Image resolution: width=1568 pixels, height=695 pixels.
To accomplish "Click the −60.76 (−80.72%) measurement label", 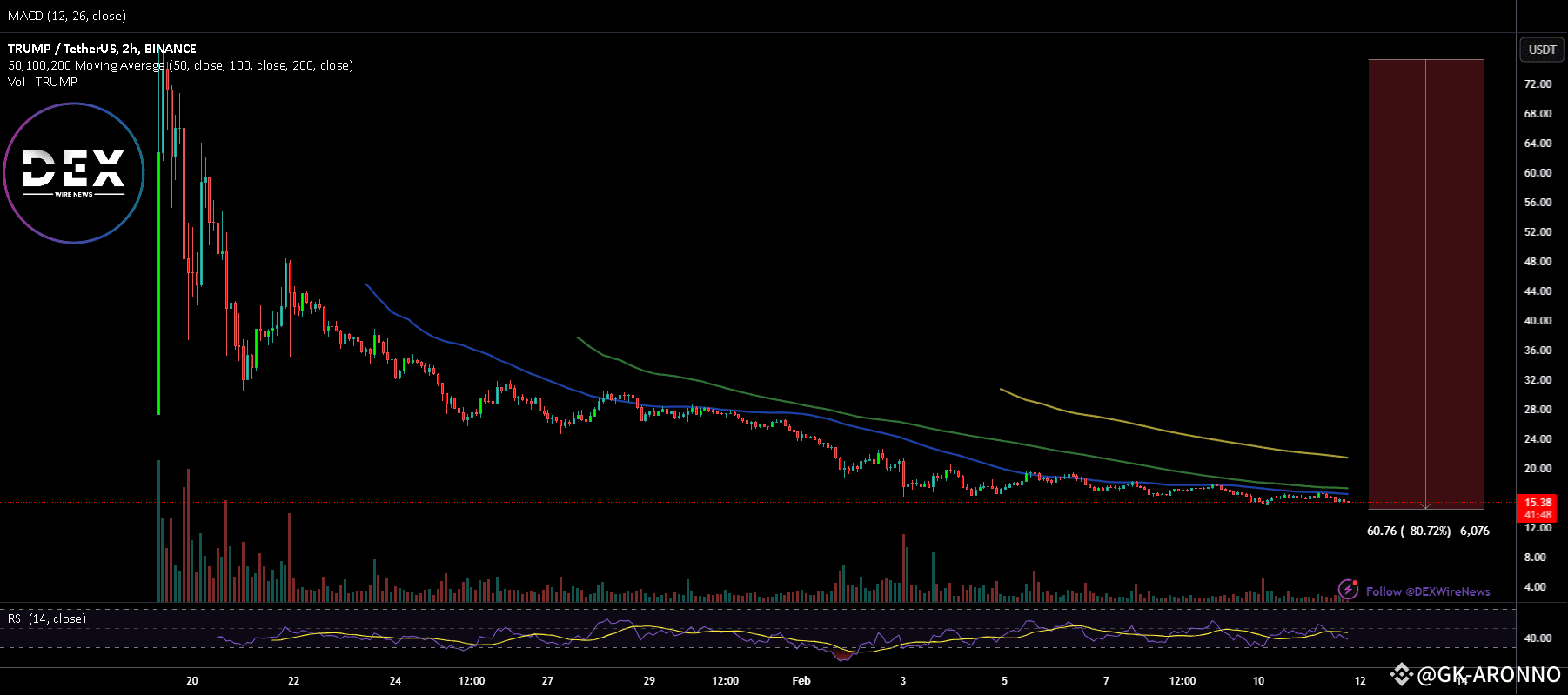I will point(1425,531).
